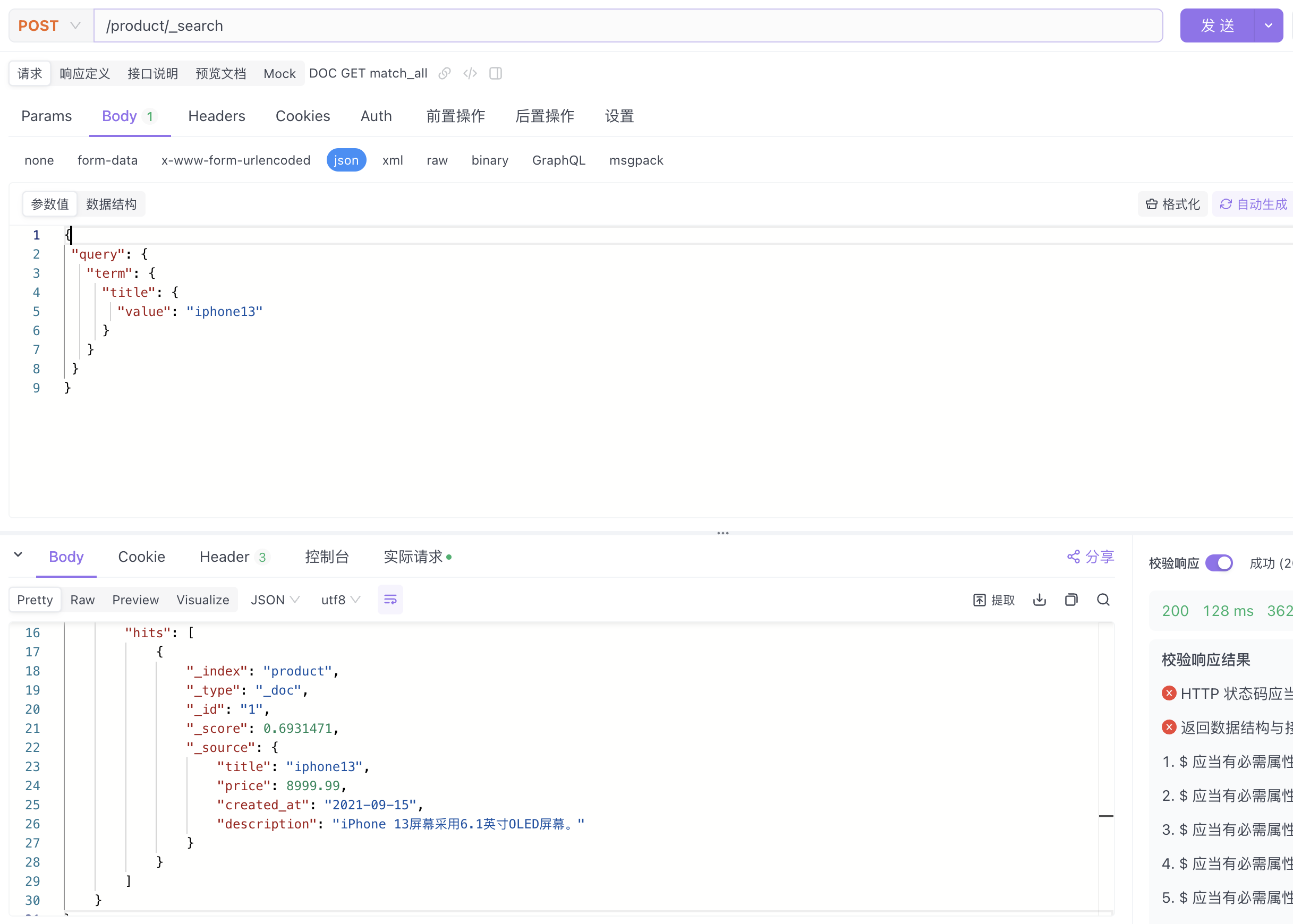Toggle the side panel layout icon
This screenshot has width=1293, height=924.
click(496, 73)
